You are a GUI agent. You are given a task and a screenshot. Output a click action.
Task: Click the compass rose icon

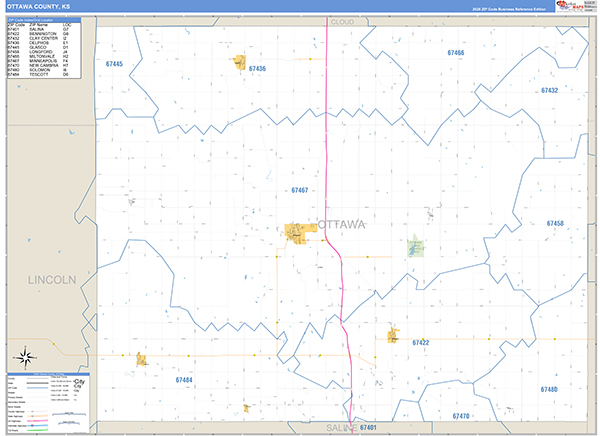[x=25, y=358]
